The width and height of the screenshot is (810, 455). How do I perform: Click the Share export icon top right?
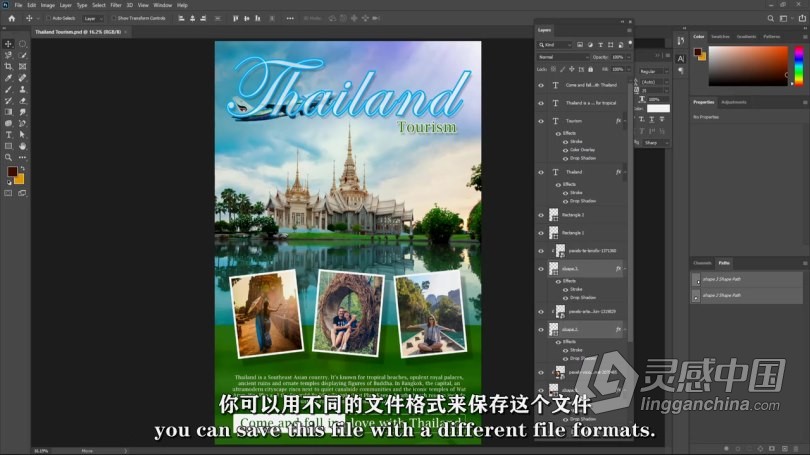(x=802, y=18)
